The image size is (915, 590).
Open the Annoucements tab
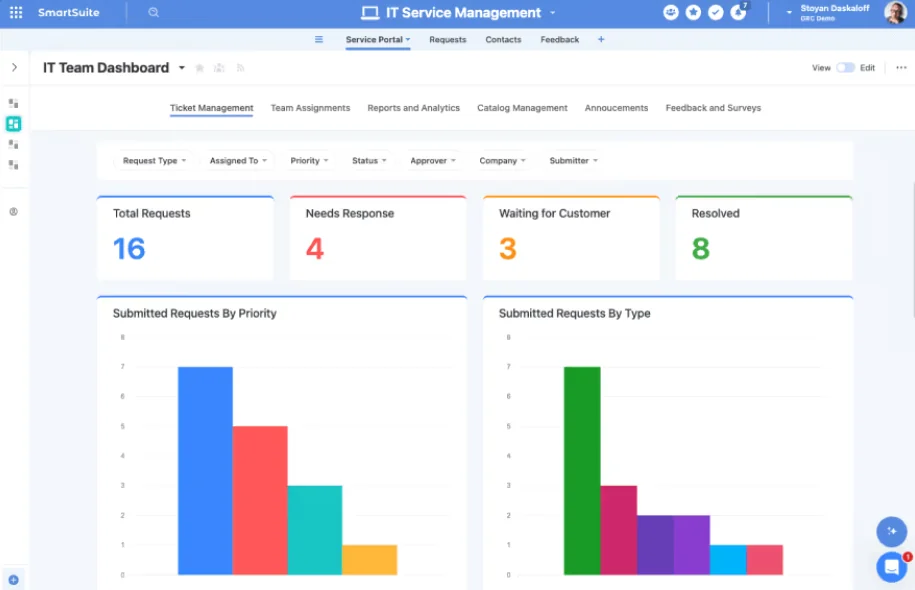click(x=616, y=108)
